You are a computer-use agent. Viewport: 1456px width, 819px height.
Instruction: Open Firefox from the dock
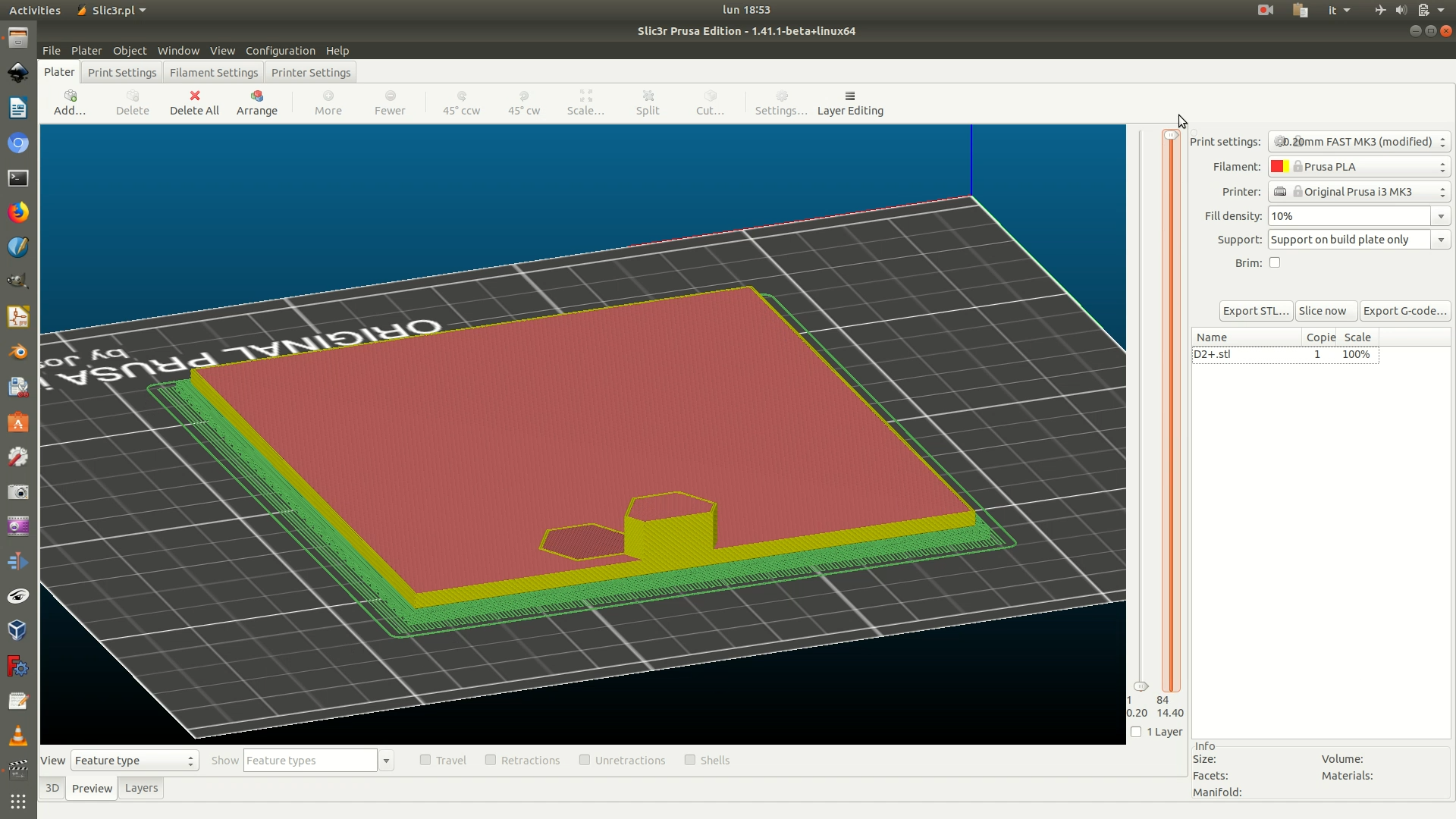[18, 212]
